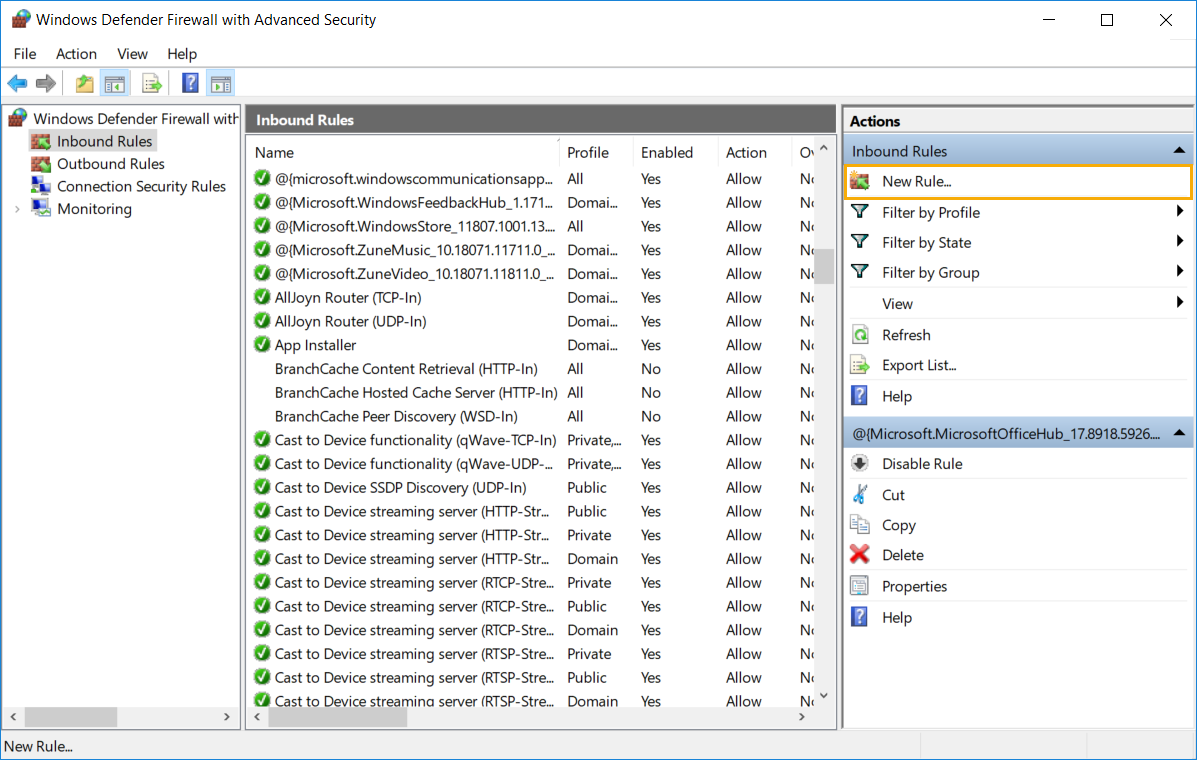Click the Inbound Rules tree icon
Image resolution: width=1197 pixels, height=760 pixels.
(x=40, y=141)
